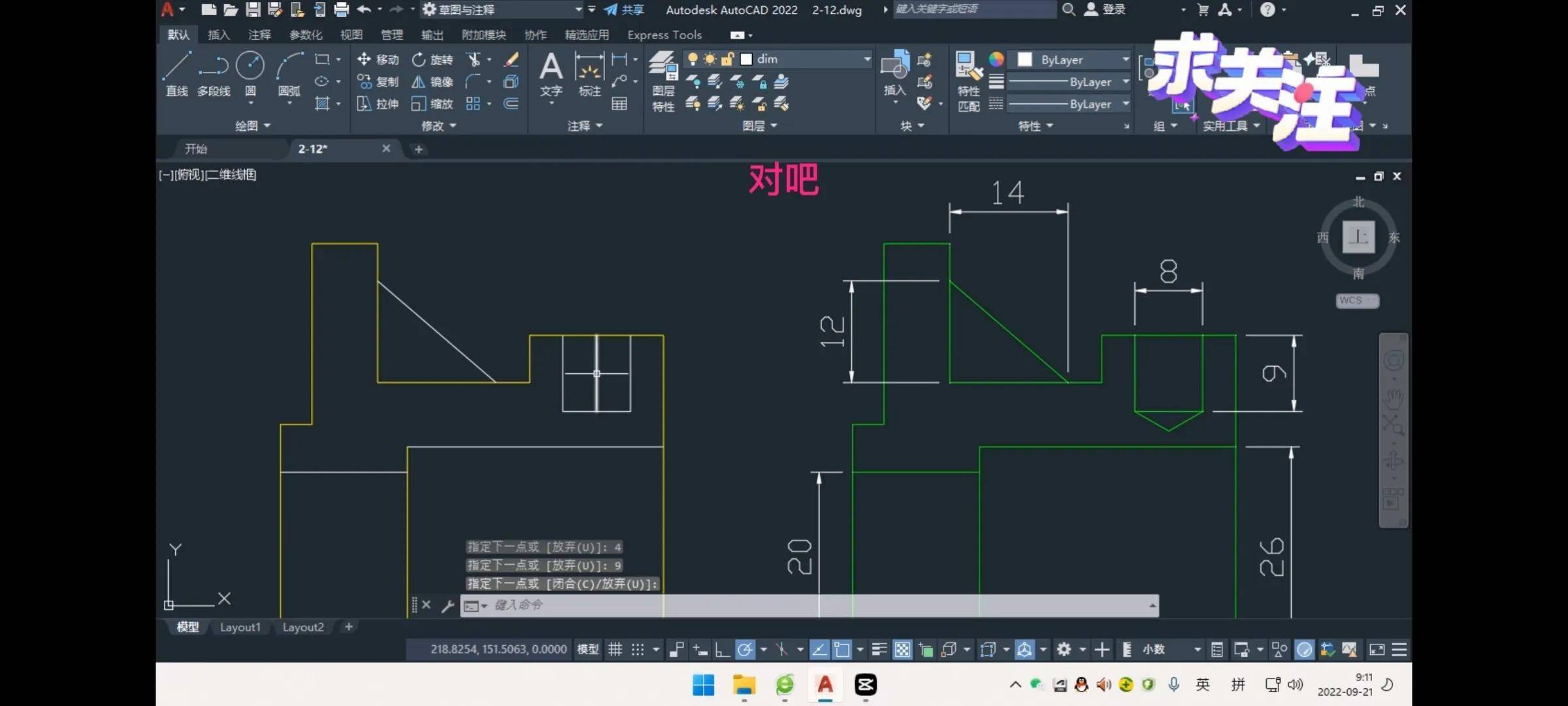Viewport: 1568px width, 706px height.
Task: Click the Copy (复制) tool
Action: 378,82
